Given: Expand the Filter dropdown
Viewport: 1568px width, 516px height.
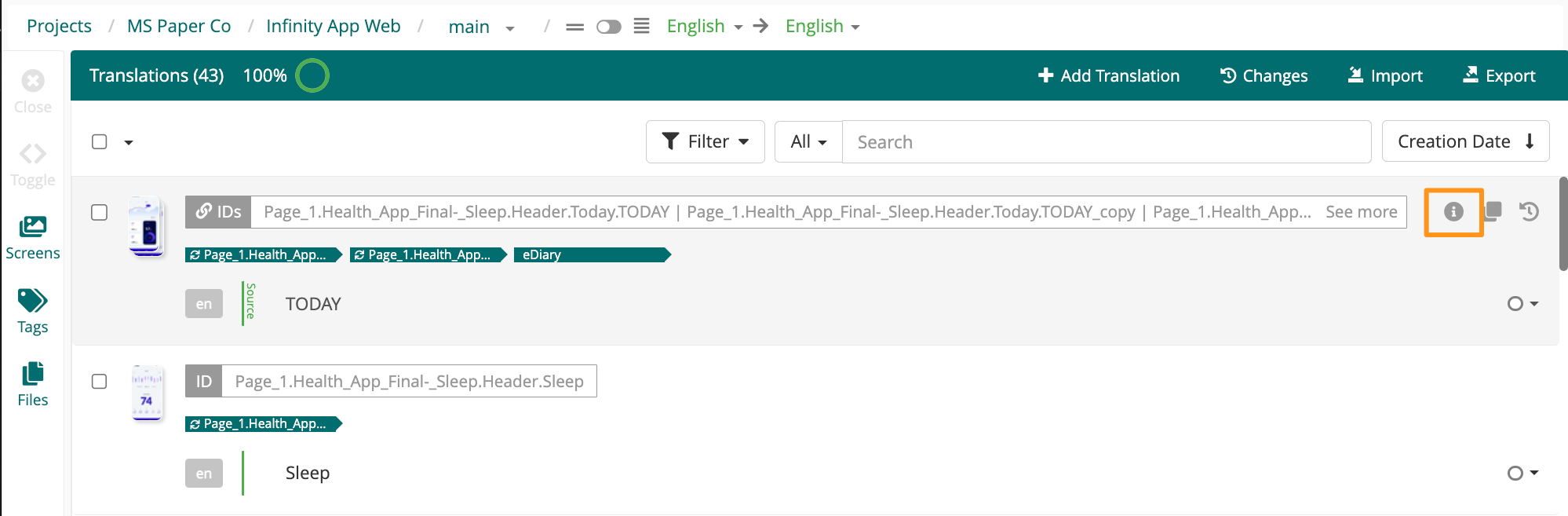Looking at the screenshot, I should [x=706, y=141].
